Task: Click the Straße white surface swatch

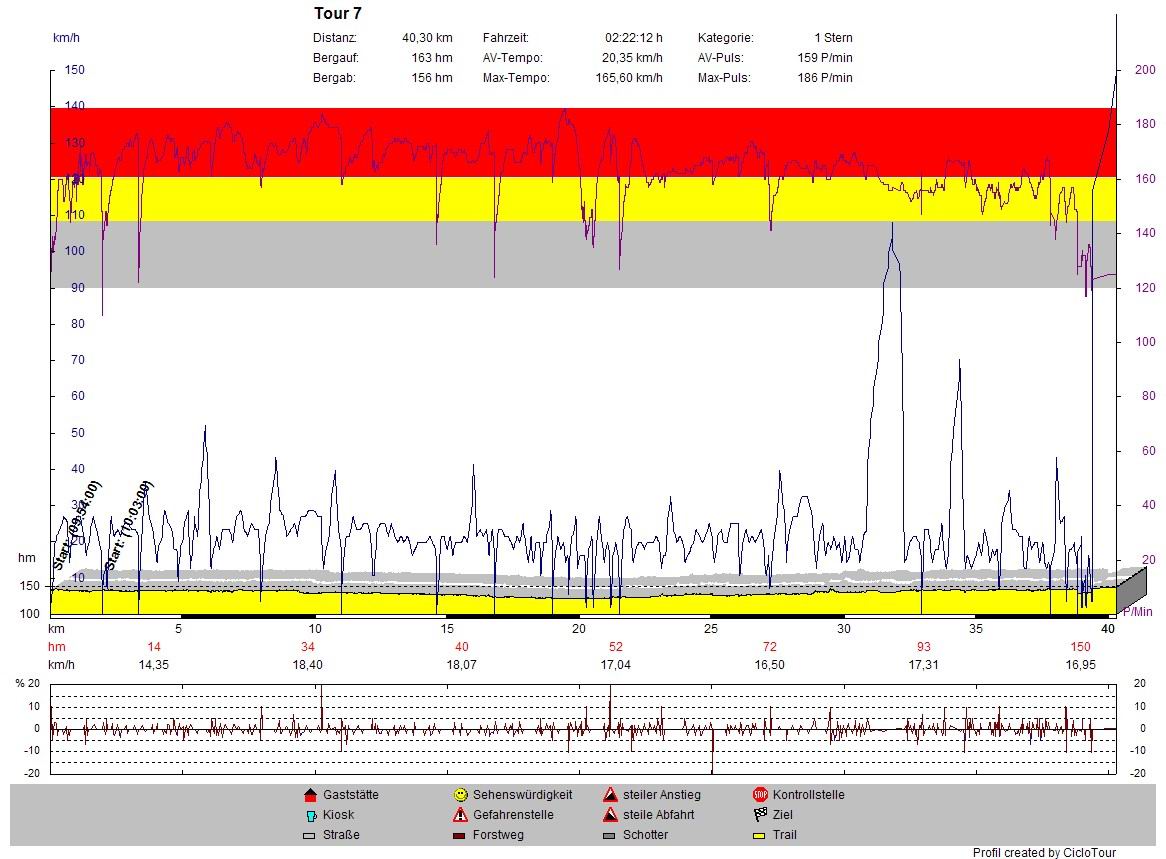Action: point(309,835)
